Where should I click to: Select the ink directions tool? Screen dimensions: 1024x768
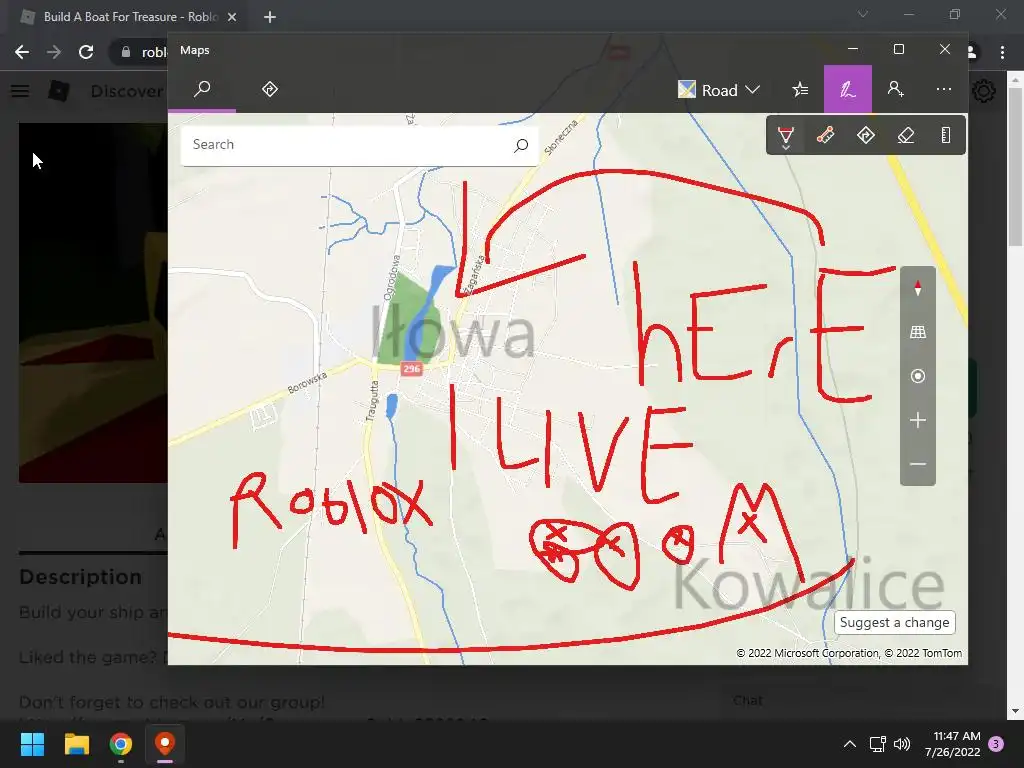[865, 135]
